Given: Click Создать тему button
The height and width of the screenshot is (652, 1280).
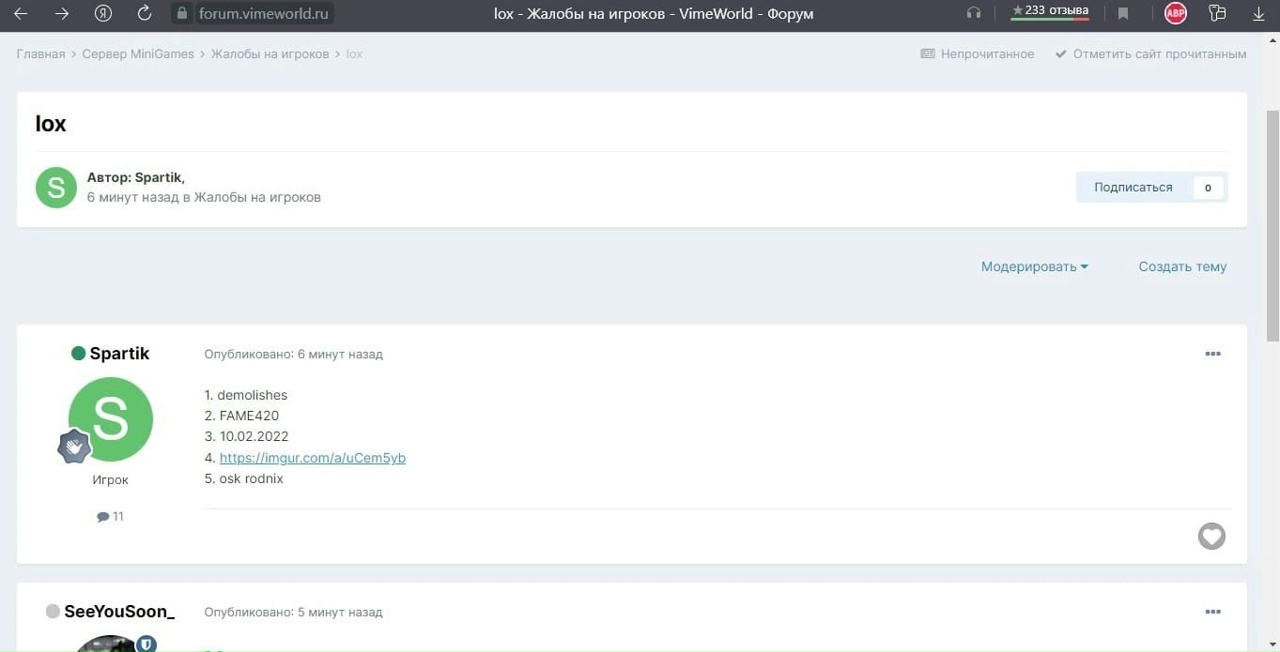Looking at the screenshot, I should [x=1182, y=267].
